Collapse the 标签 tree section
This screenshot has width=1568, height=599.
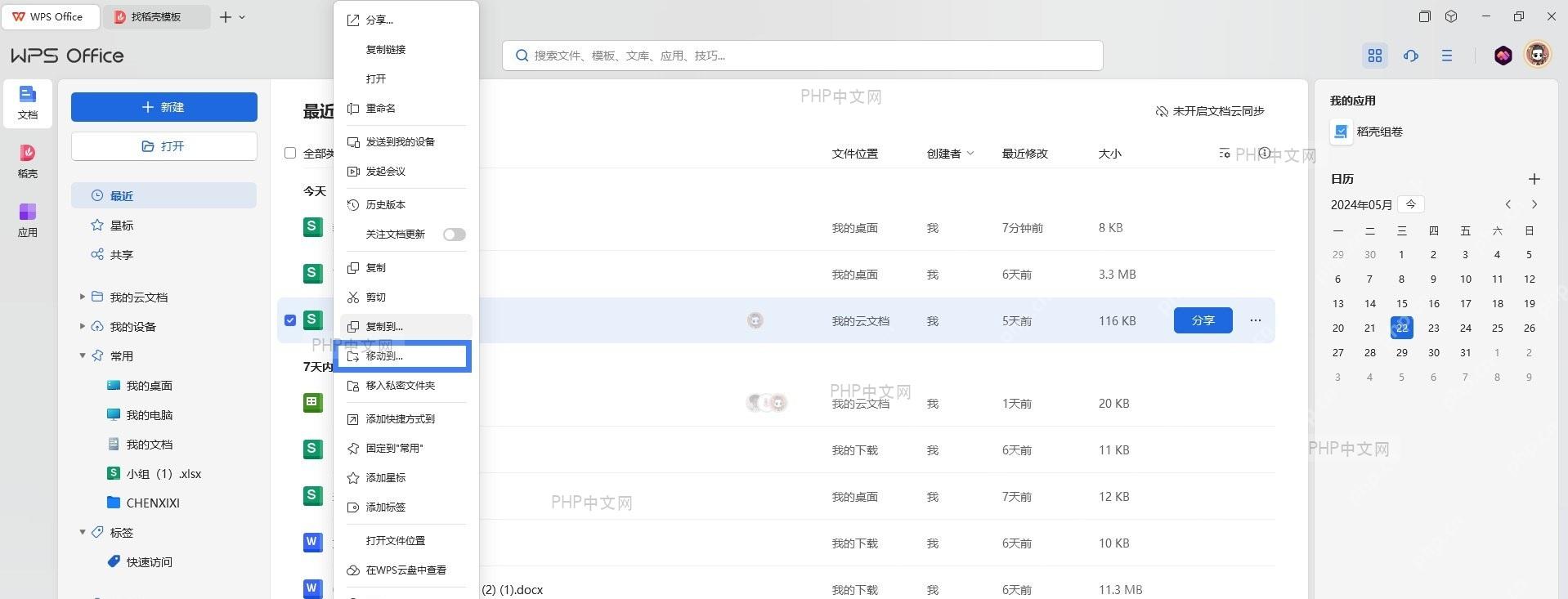(x=82, y=532)
